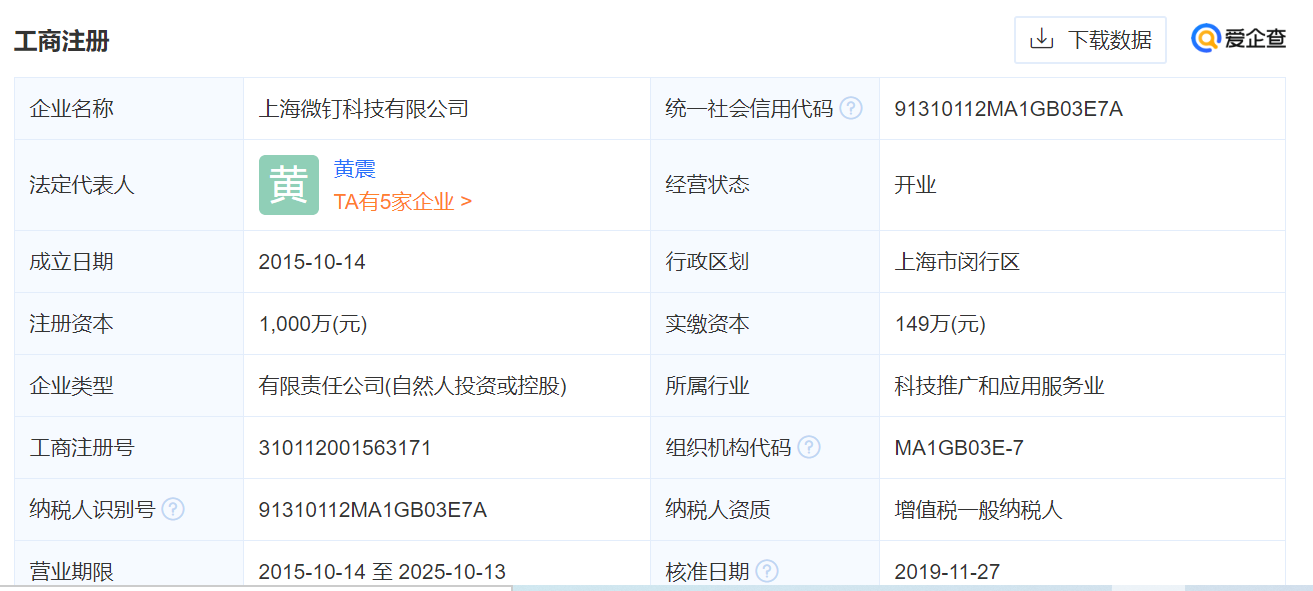
Task: Select 增值税一般纳税人 taxpayer qualification
Action: [x=979, y=510]
